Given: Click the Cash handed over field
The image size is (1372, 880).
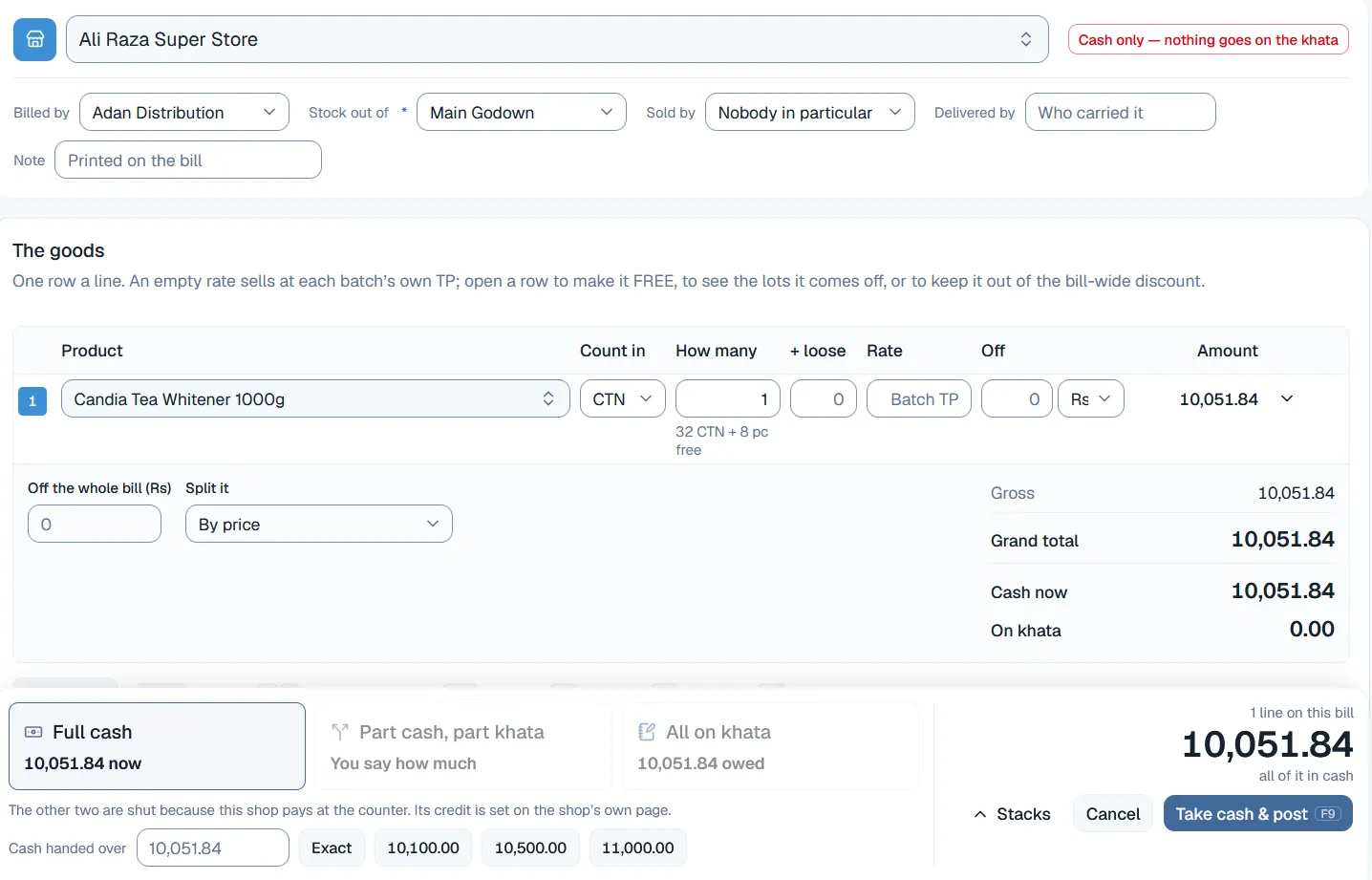Looking at the screenshot, I should click(x=213, y=848).
